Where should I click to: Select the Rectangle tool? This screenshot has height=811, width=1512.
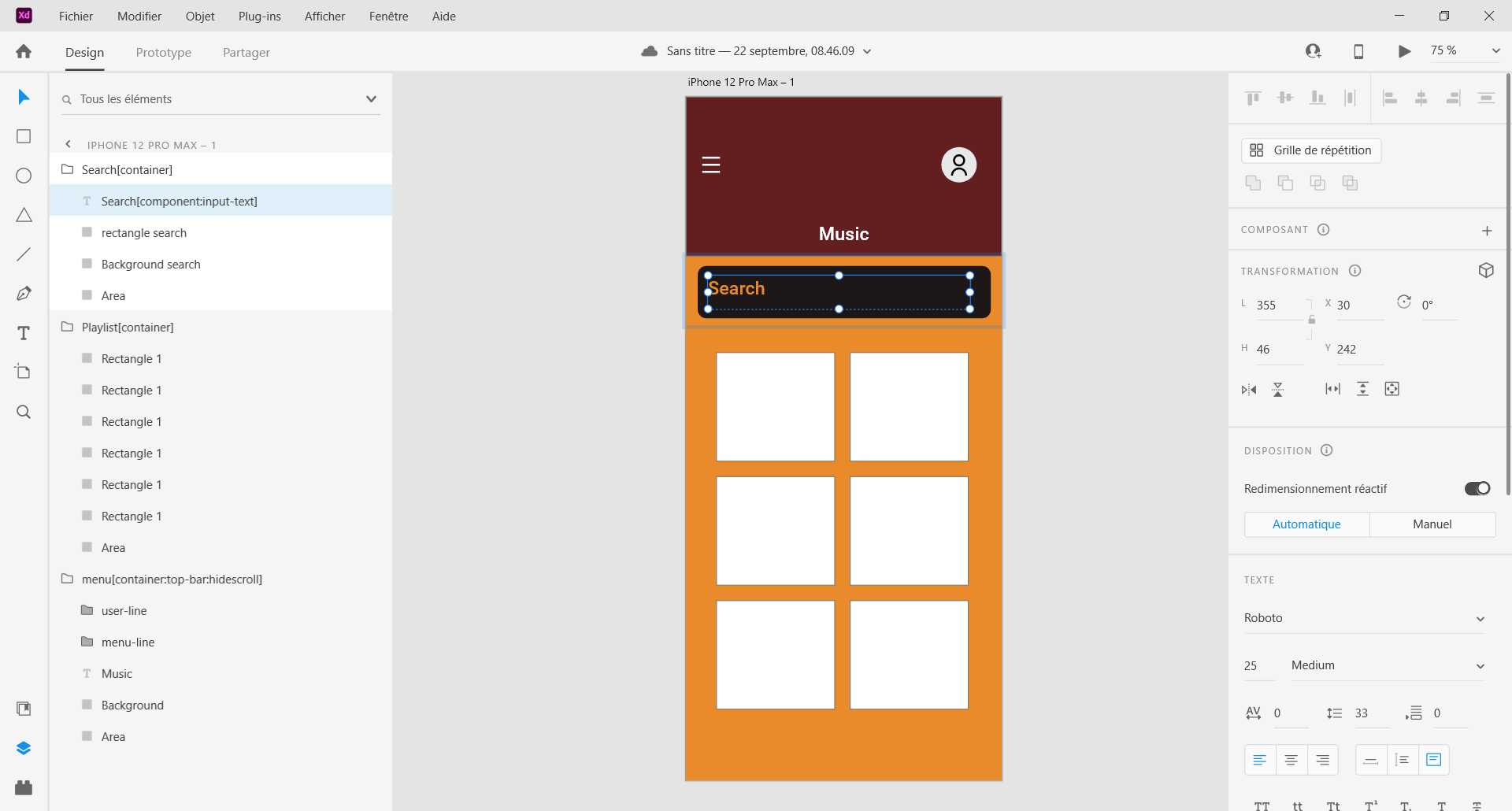24,136
